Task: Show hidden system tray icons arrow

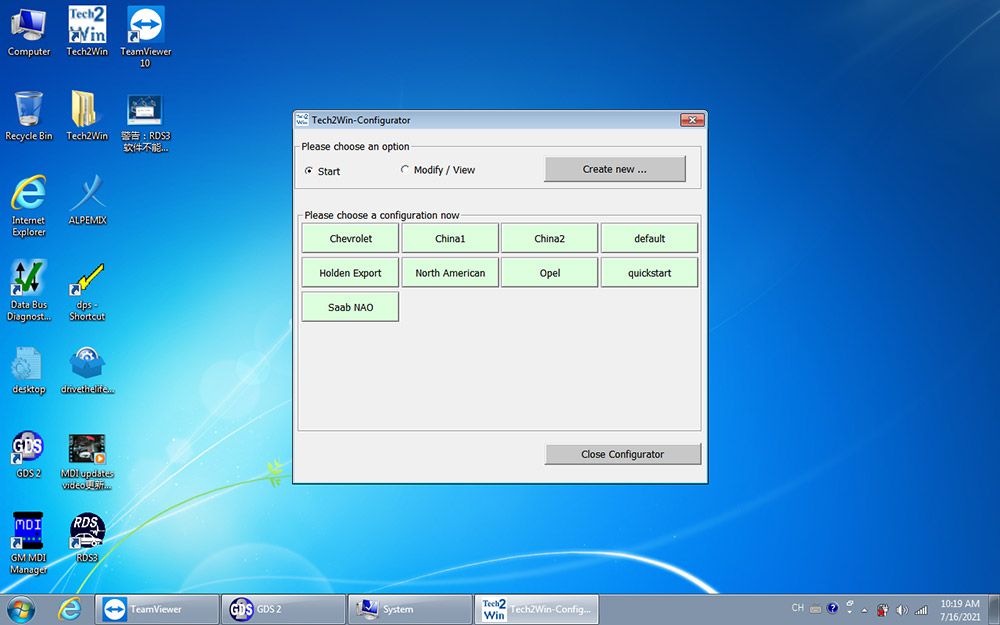Action: pyautogui.click(x=864, y=609)
